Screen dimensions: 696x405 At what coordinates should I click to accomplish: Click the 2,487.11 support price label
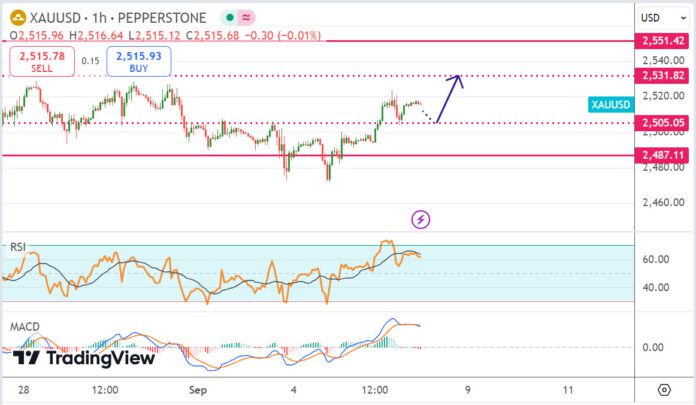pos(662,155)
